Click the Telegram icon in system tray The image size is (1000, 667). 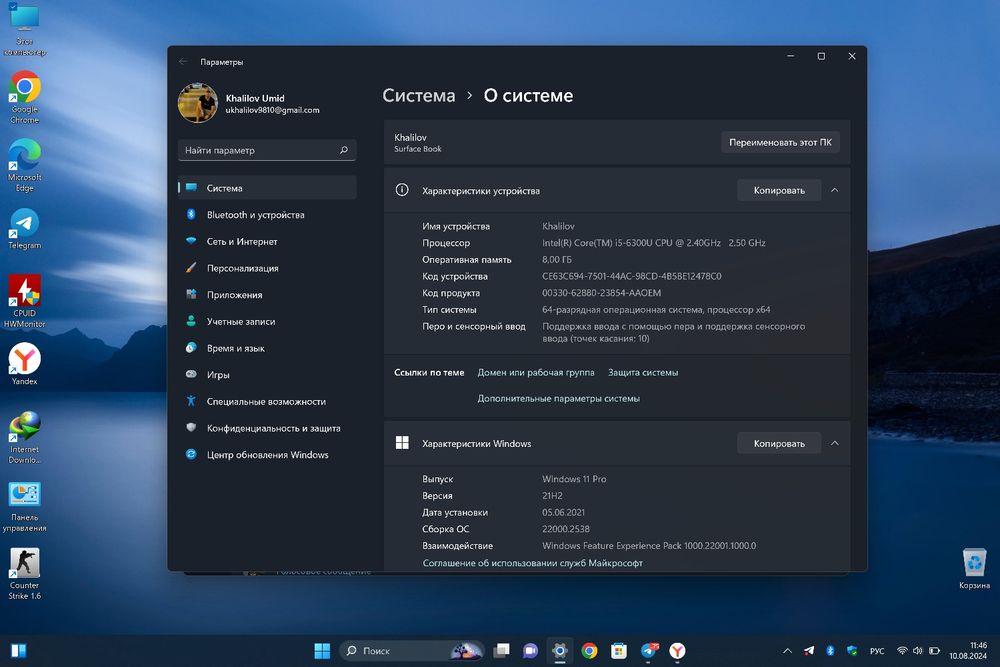pos(809,651)
